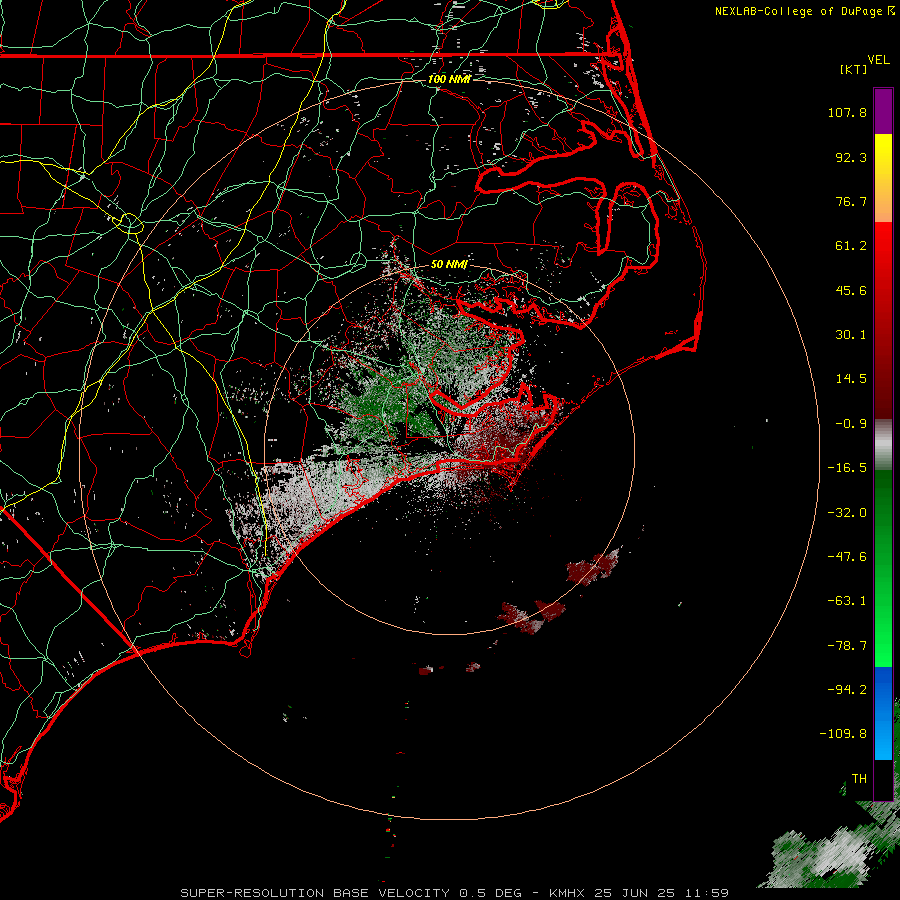Click the -32.0 velocity scale value
The image size is (900, 900).
click(847, 513)
